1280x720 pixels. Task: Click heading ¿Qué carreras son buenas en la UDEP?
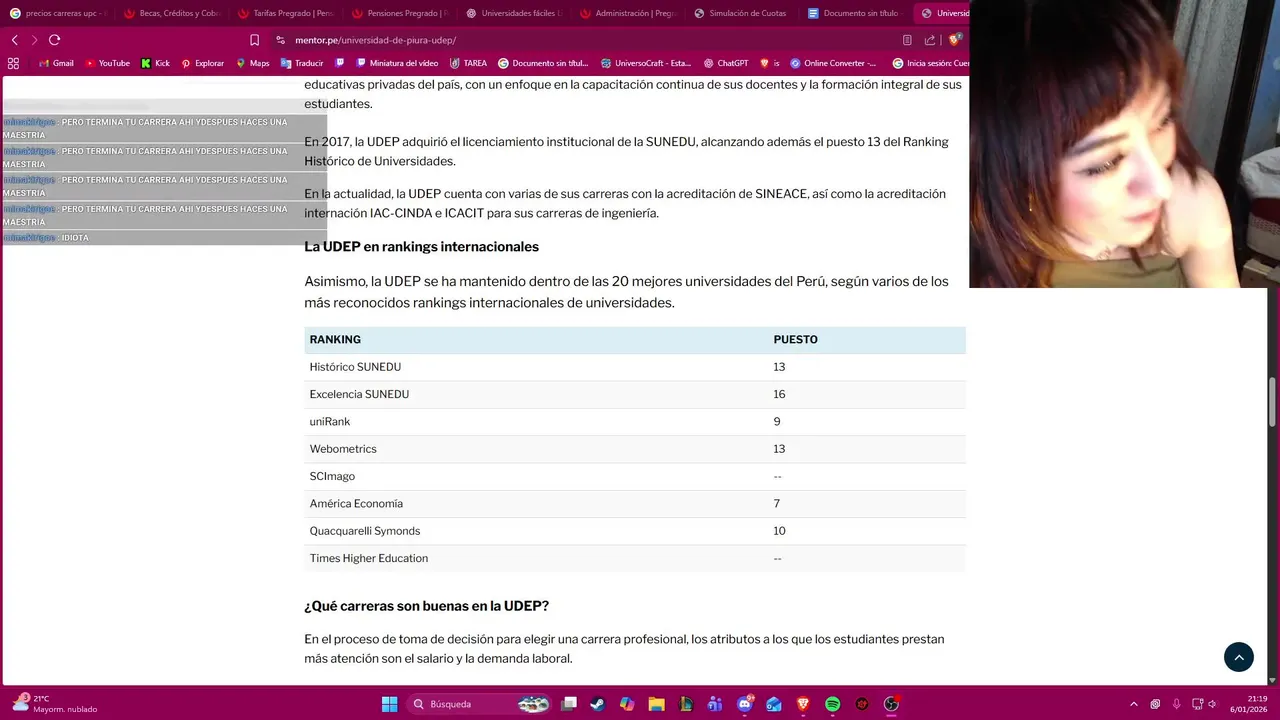pos(426,606)
